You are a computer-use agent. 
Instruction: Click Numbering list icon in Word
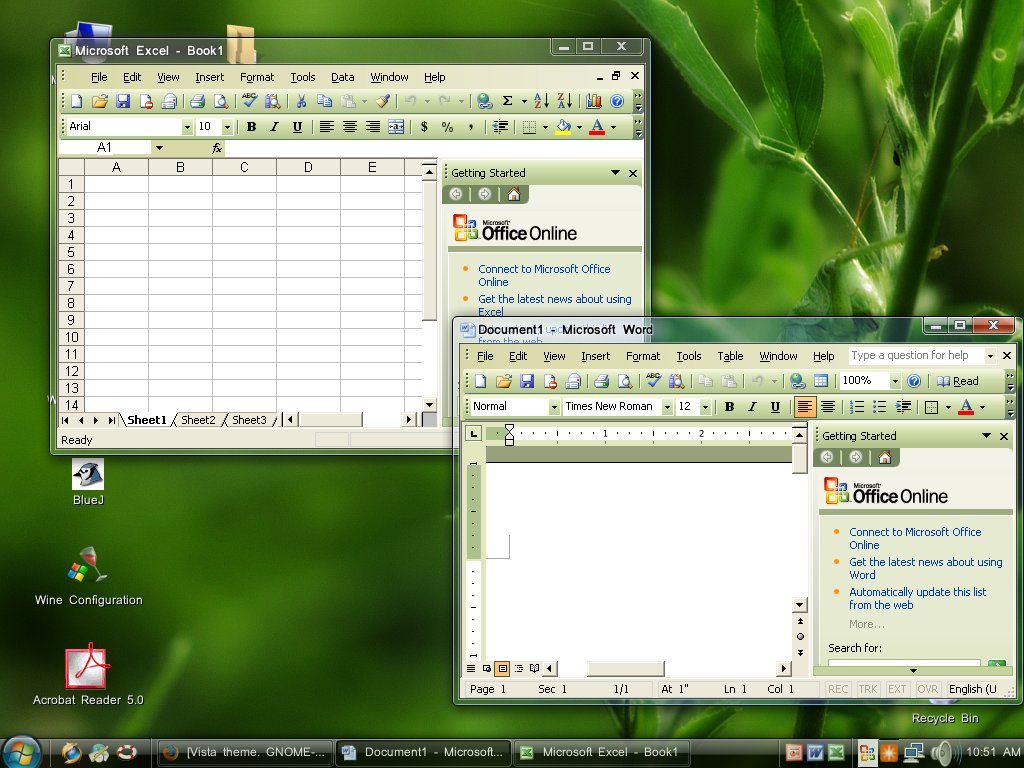click(x=857, y=407)
